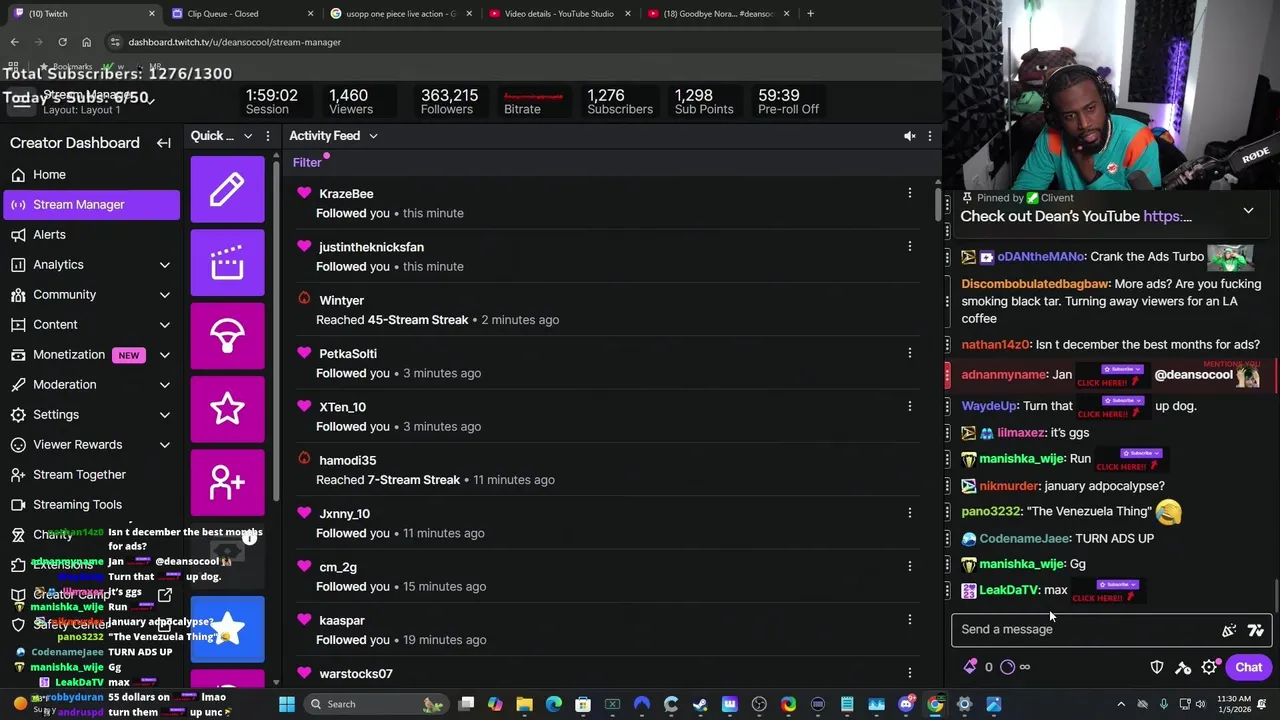Open the 7TV emote menu
The width and height of the screenshot is (1280, 720).
pyautogui.click(x=1256, y=630)
